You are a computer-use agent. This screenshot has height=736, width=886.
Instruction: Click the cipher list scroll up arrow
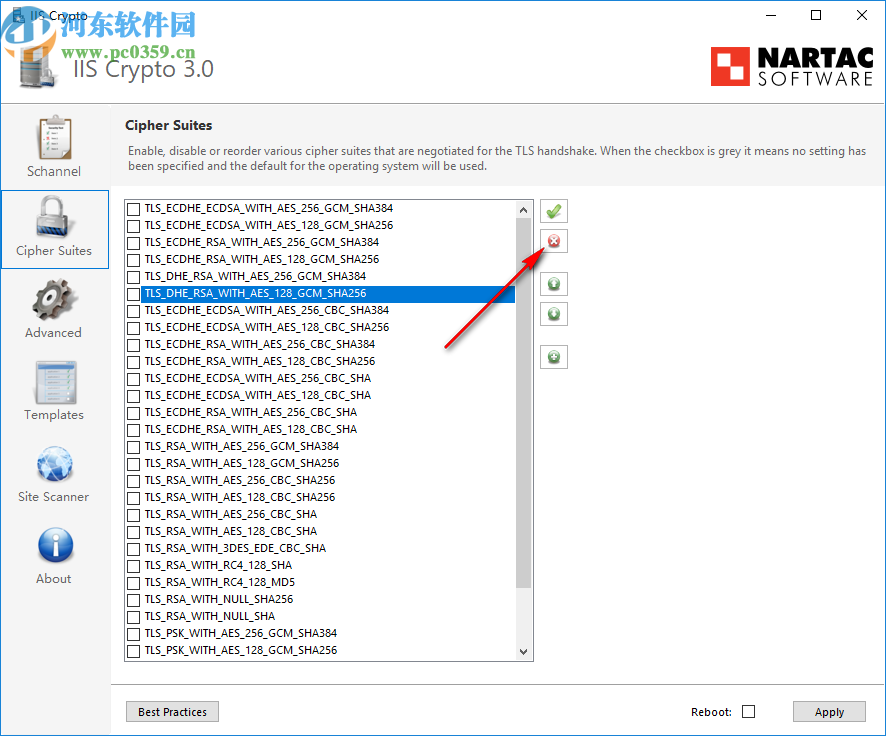523,210
